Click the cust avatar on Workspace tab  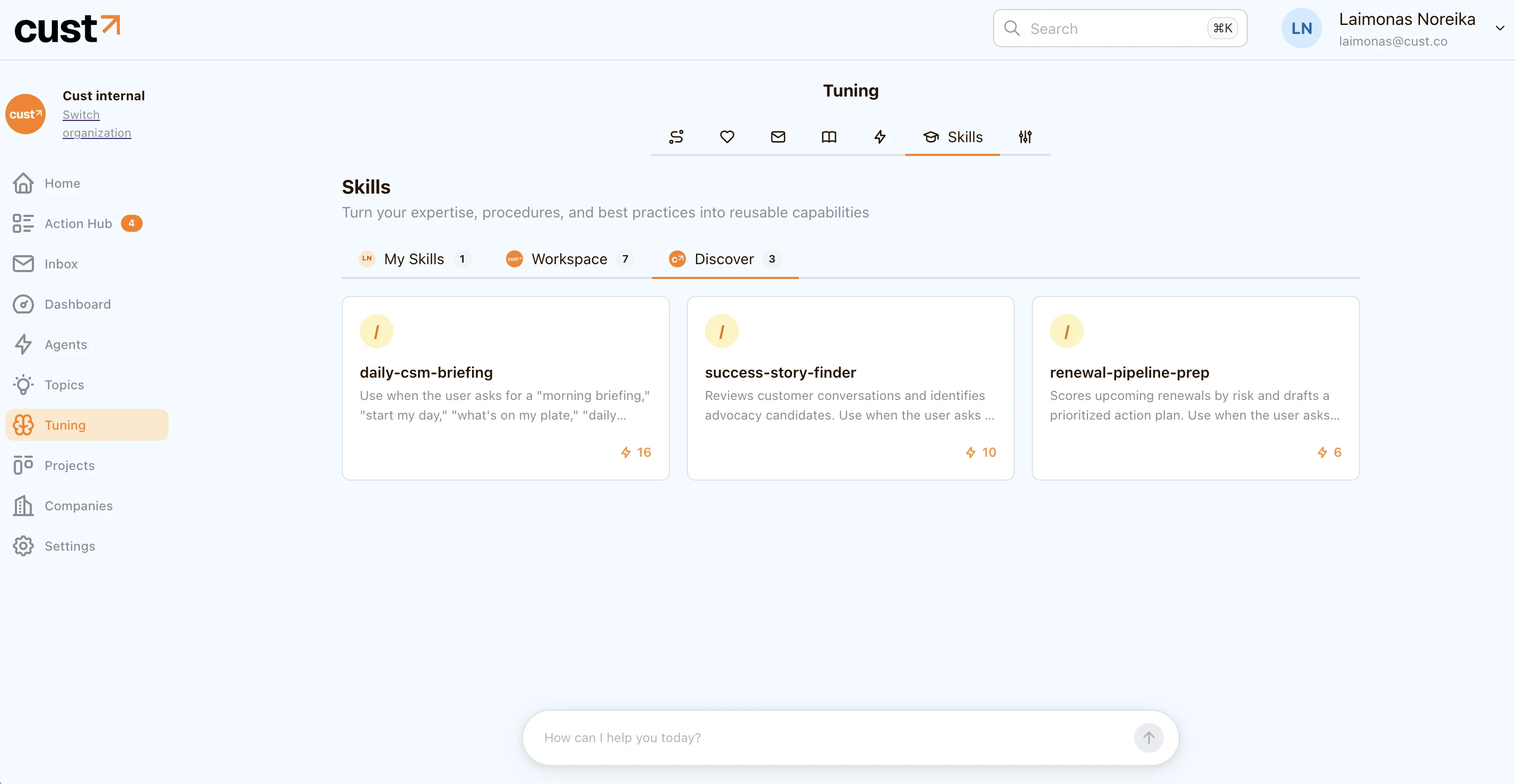(x=515, y=259)
